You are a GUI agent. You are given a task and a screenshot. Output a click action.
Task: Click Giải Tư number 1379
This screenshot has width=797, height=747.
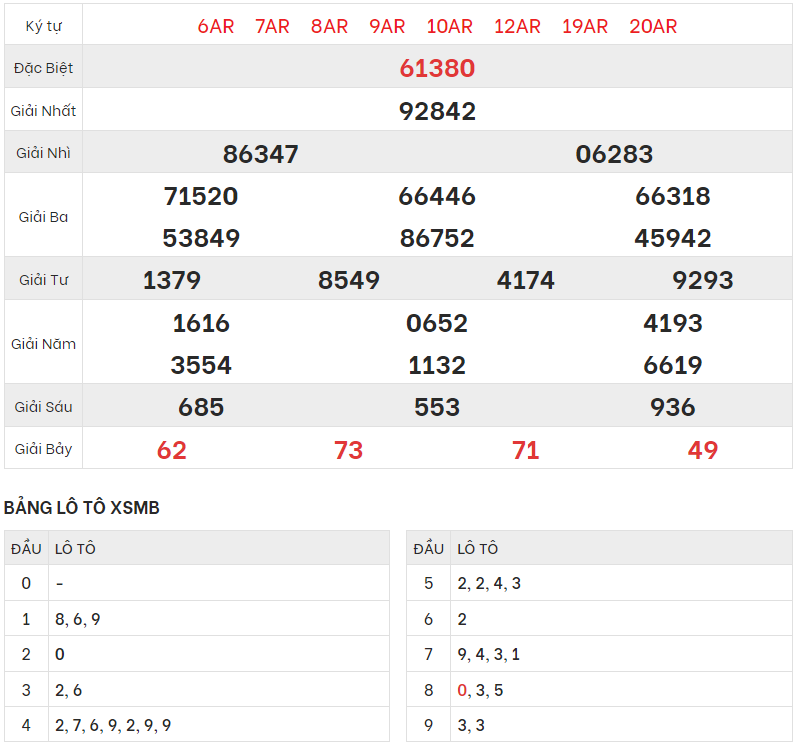click(x=172, y=281)
